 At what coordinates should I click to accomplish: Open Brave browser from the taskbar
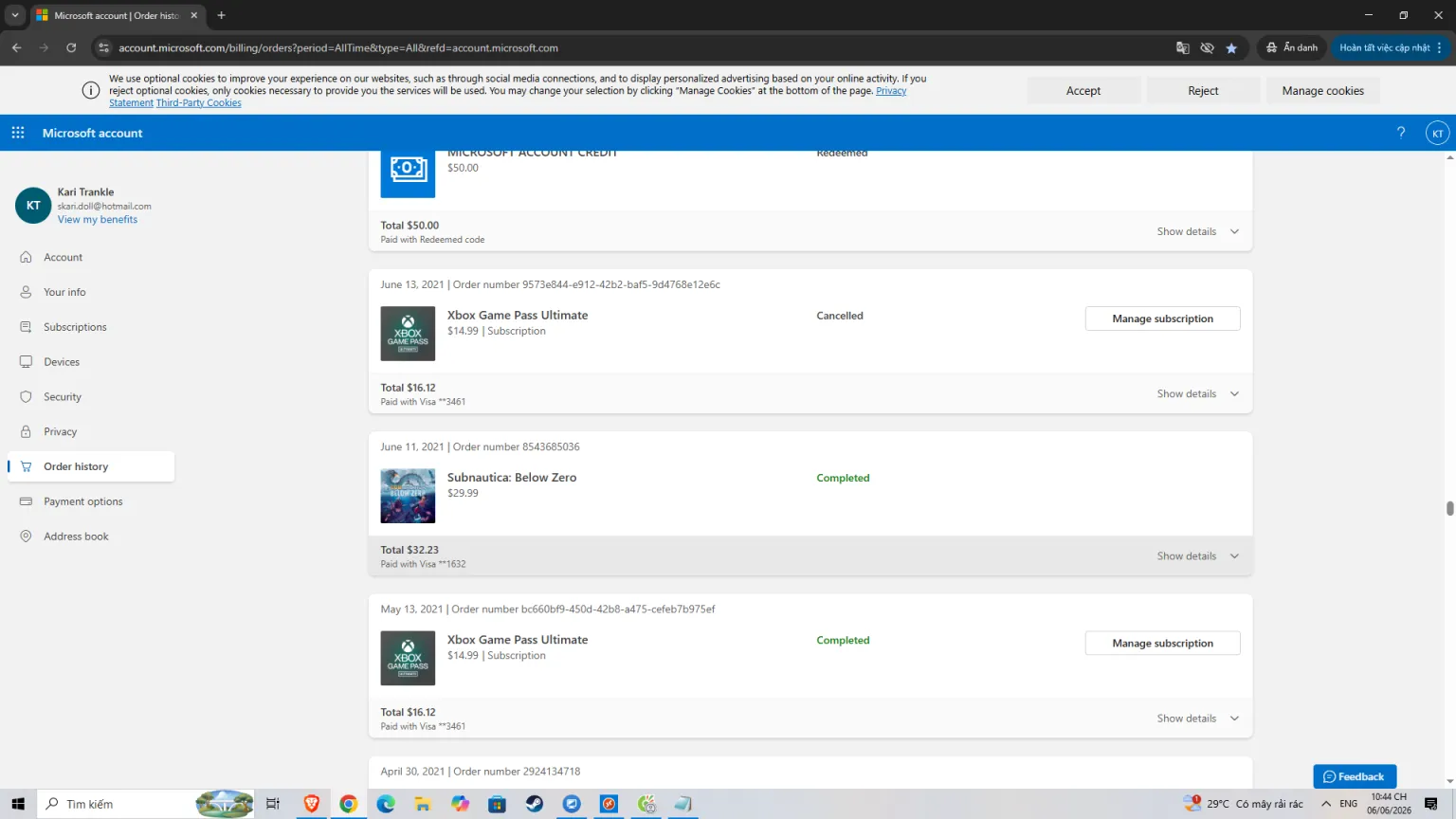(x=311, y=804)
